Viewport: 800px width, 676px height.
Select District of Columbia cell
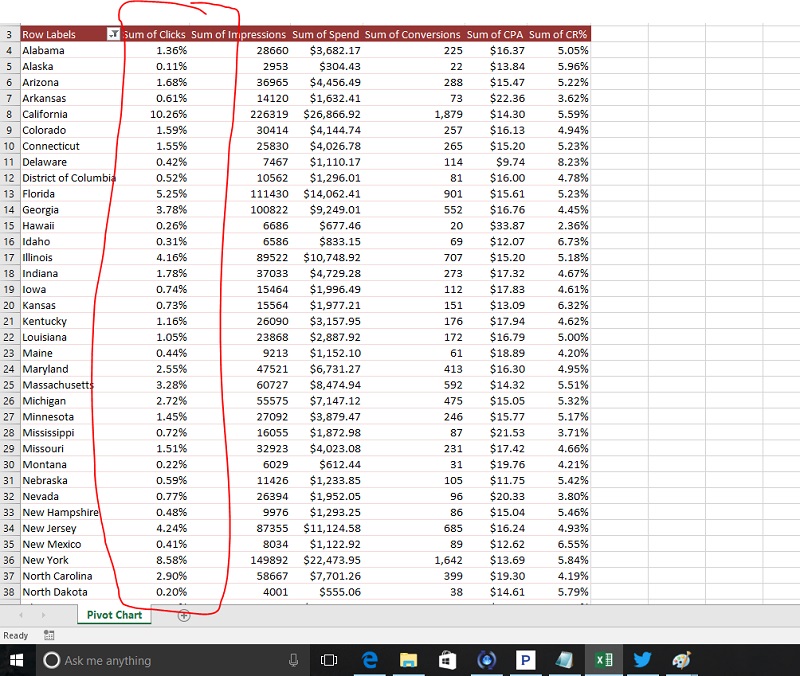[71, 178]
